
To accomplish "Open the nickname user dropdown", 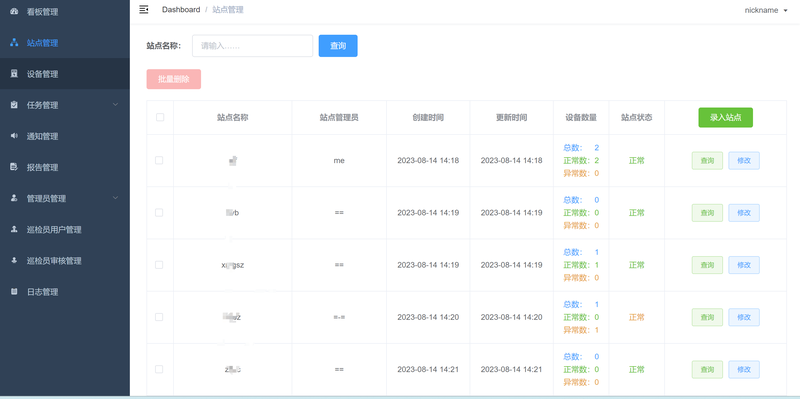I will [766, 10].
